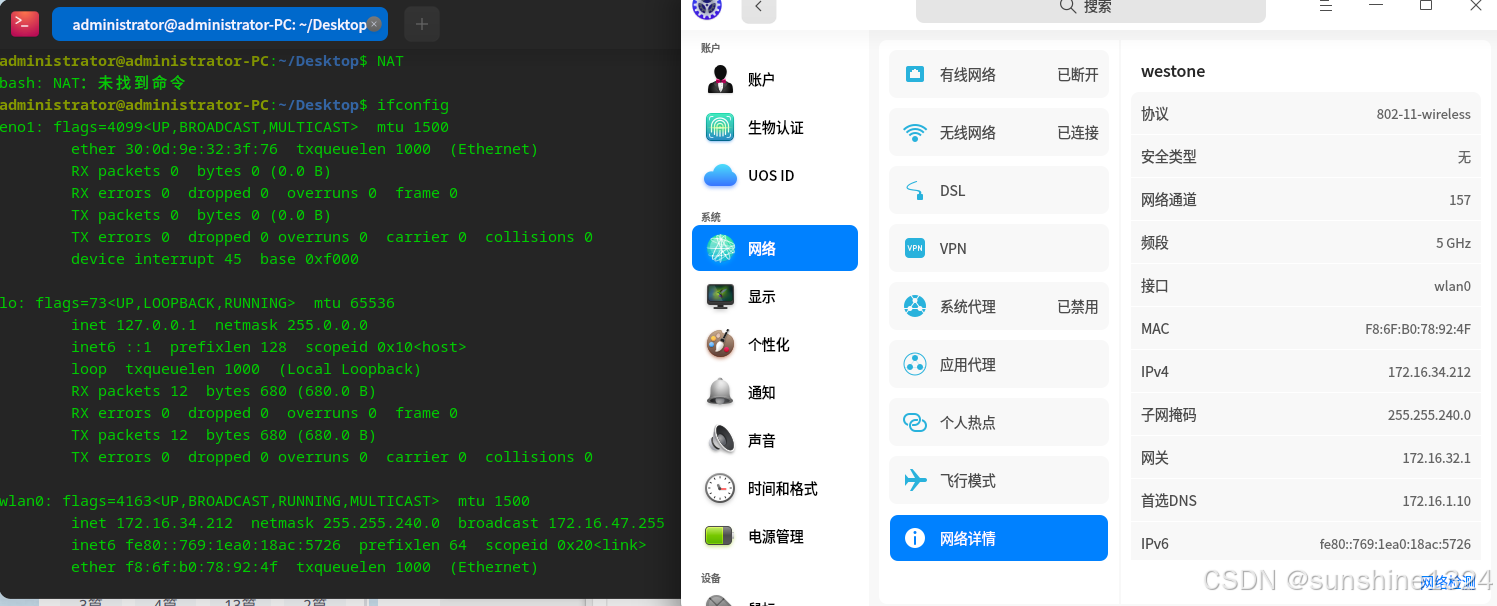
Task: Click the 接口 value wlan0
Action: click(1452, 286)
